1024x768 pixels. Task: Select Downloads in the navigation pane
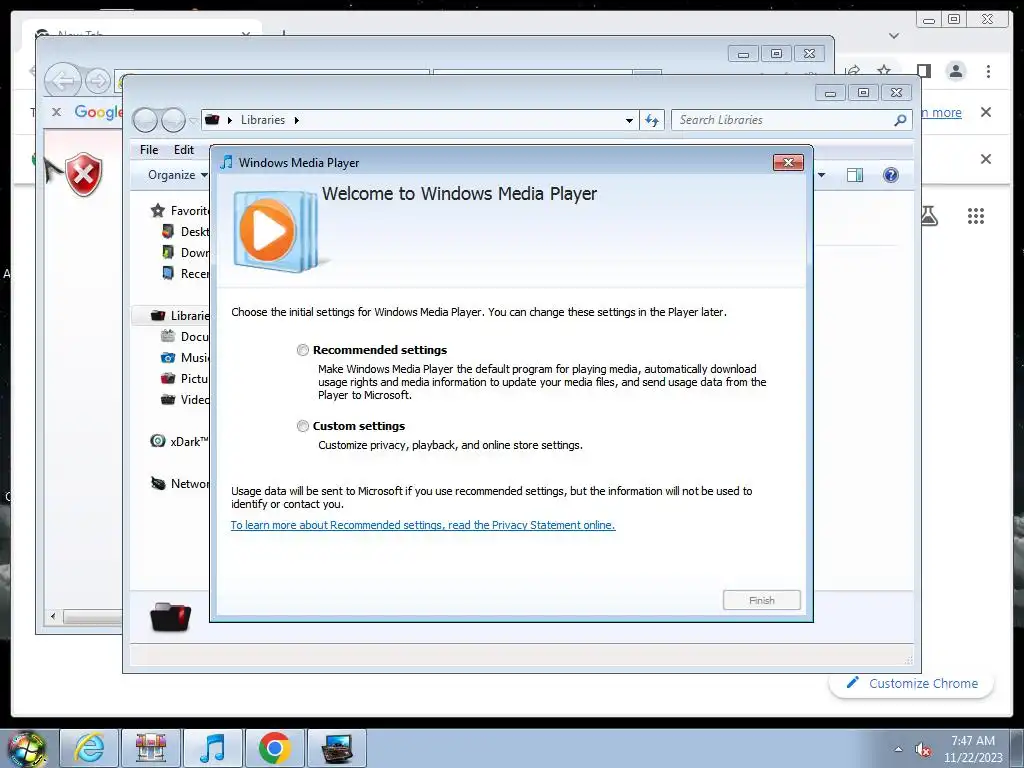click(185, 252)
